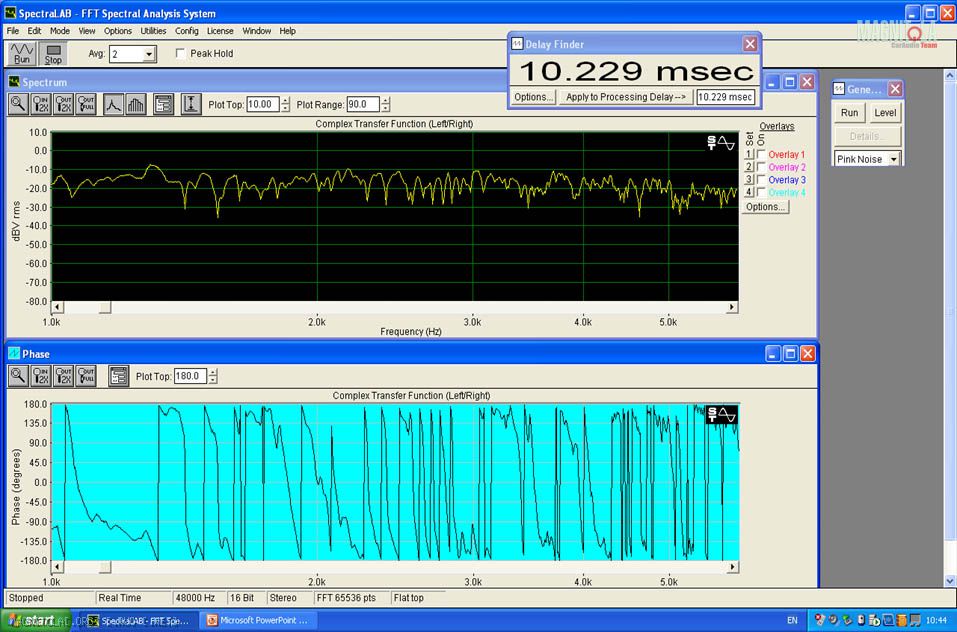Click the Spectrum window title icon

point(13,82)
